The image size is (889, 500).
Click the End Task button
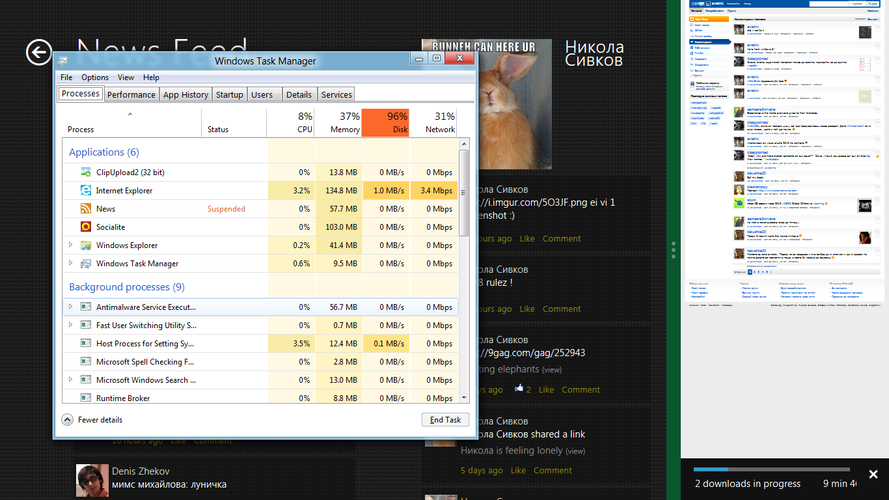pos(445,420)
